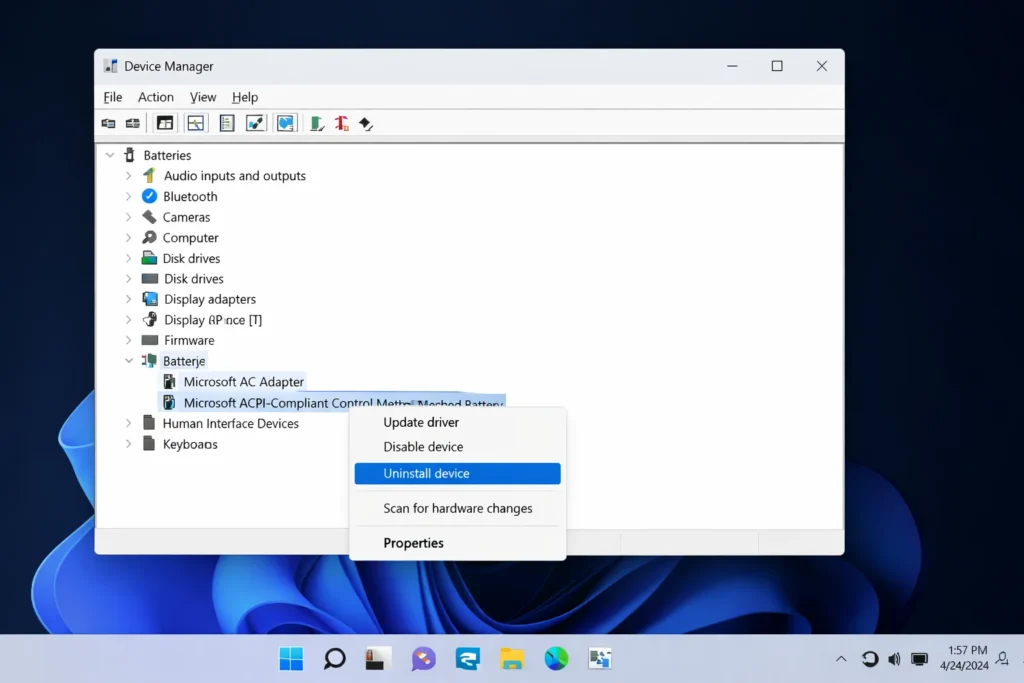Choose Properties from the context menu

click(x=414, y=542)
